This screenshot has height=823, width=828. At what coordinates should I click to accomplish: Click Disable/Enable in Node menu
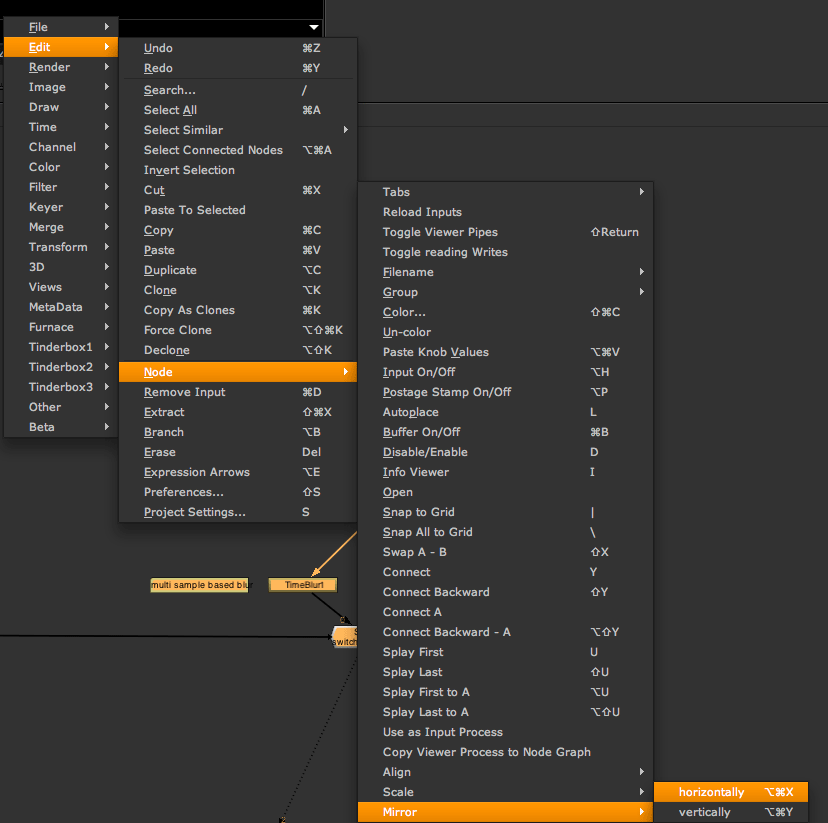pos(425,452)
